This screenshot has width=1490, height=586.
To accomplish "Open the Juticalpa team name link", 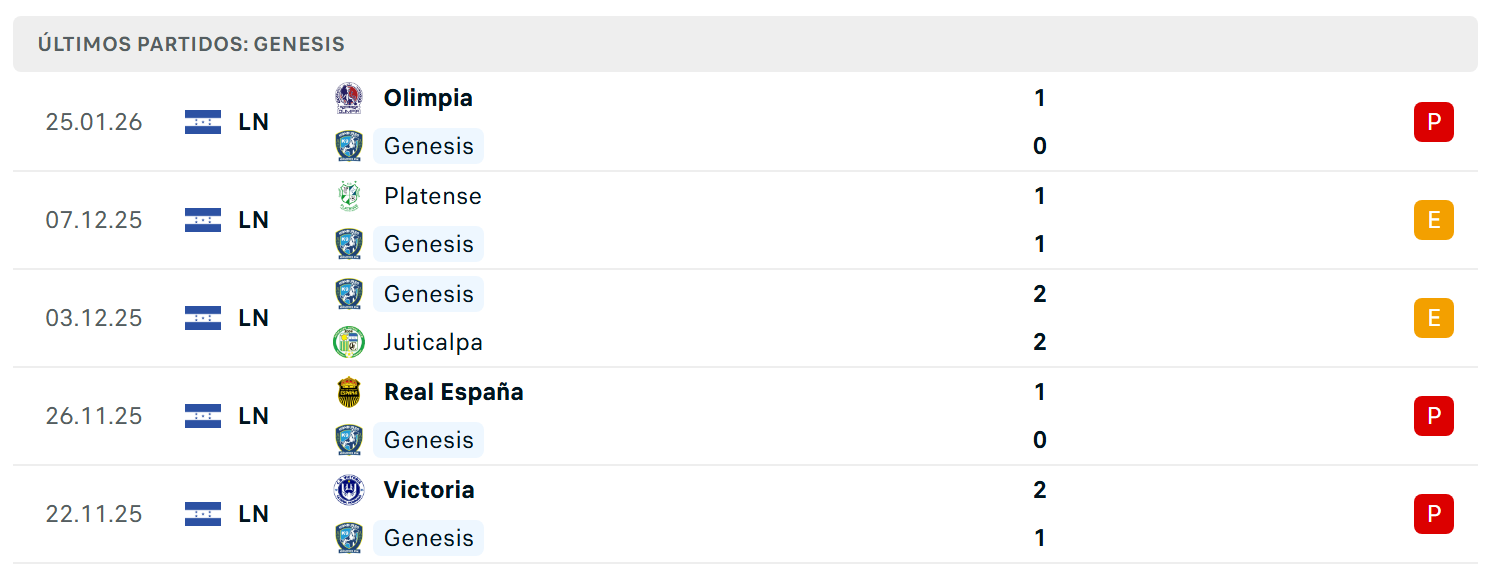I will 433,342.
